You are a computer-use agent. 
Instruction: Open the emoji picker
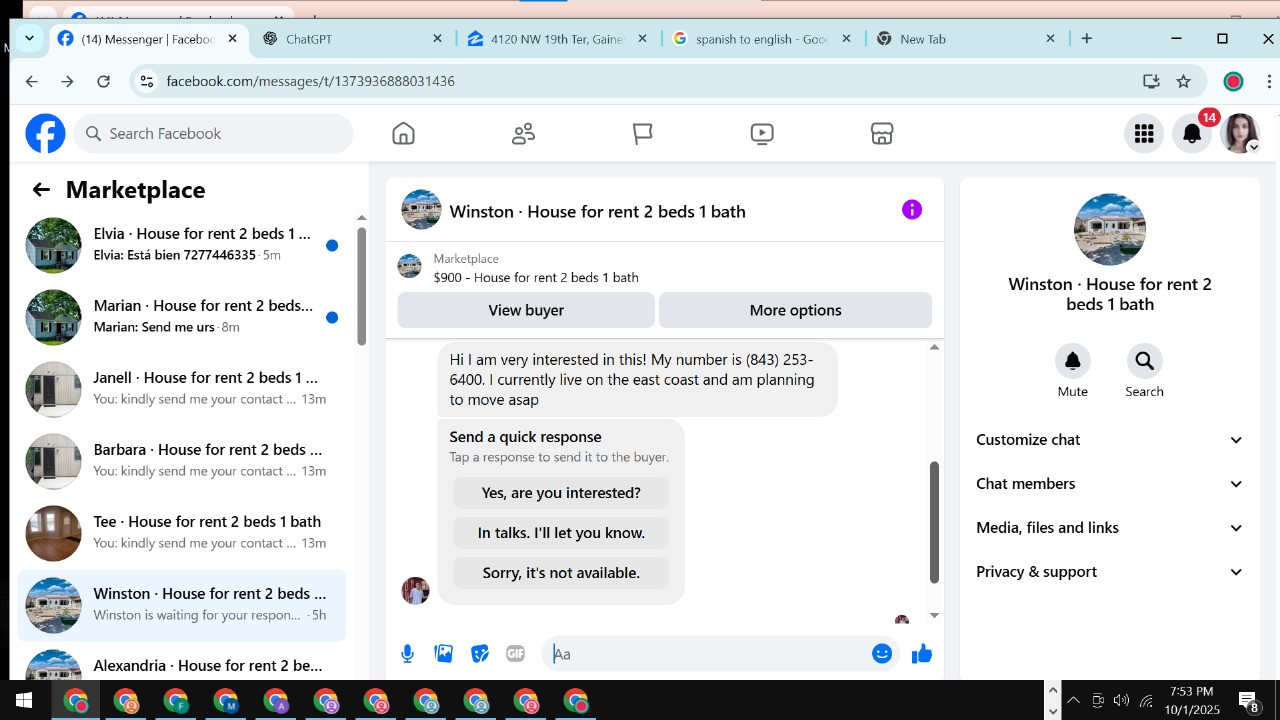[x=882, y=654]
